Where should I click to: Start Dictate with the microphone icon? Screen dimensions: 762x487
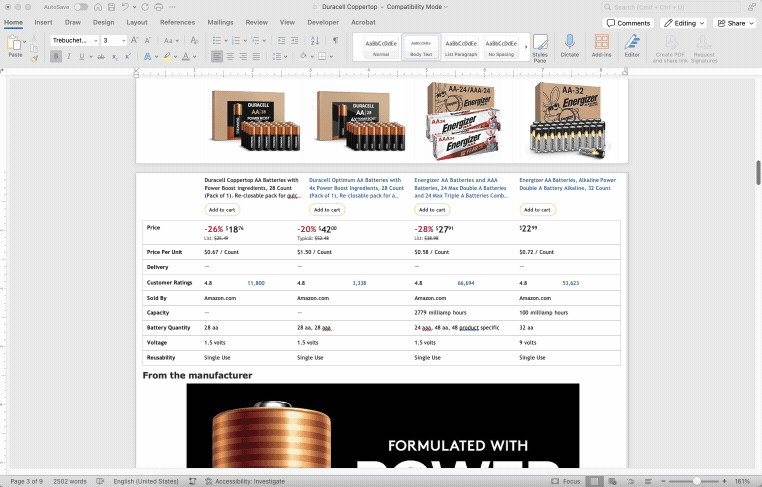[x=570, y=46]
